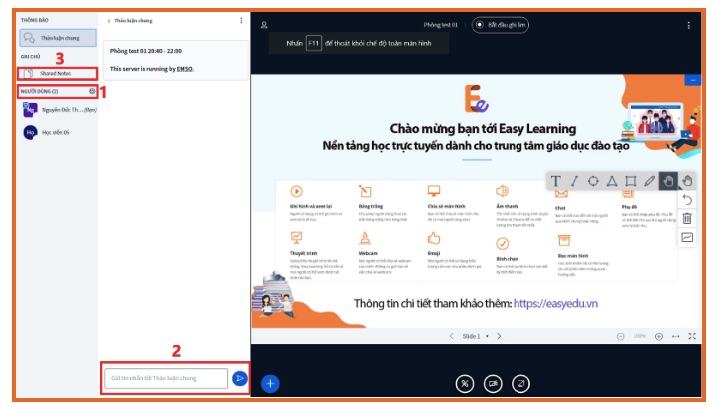Send the chat message
712x407 pixels.
pos(240,378)
